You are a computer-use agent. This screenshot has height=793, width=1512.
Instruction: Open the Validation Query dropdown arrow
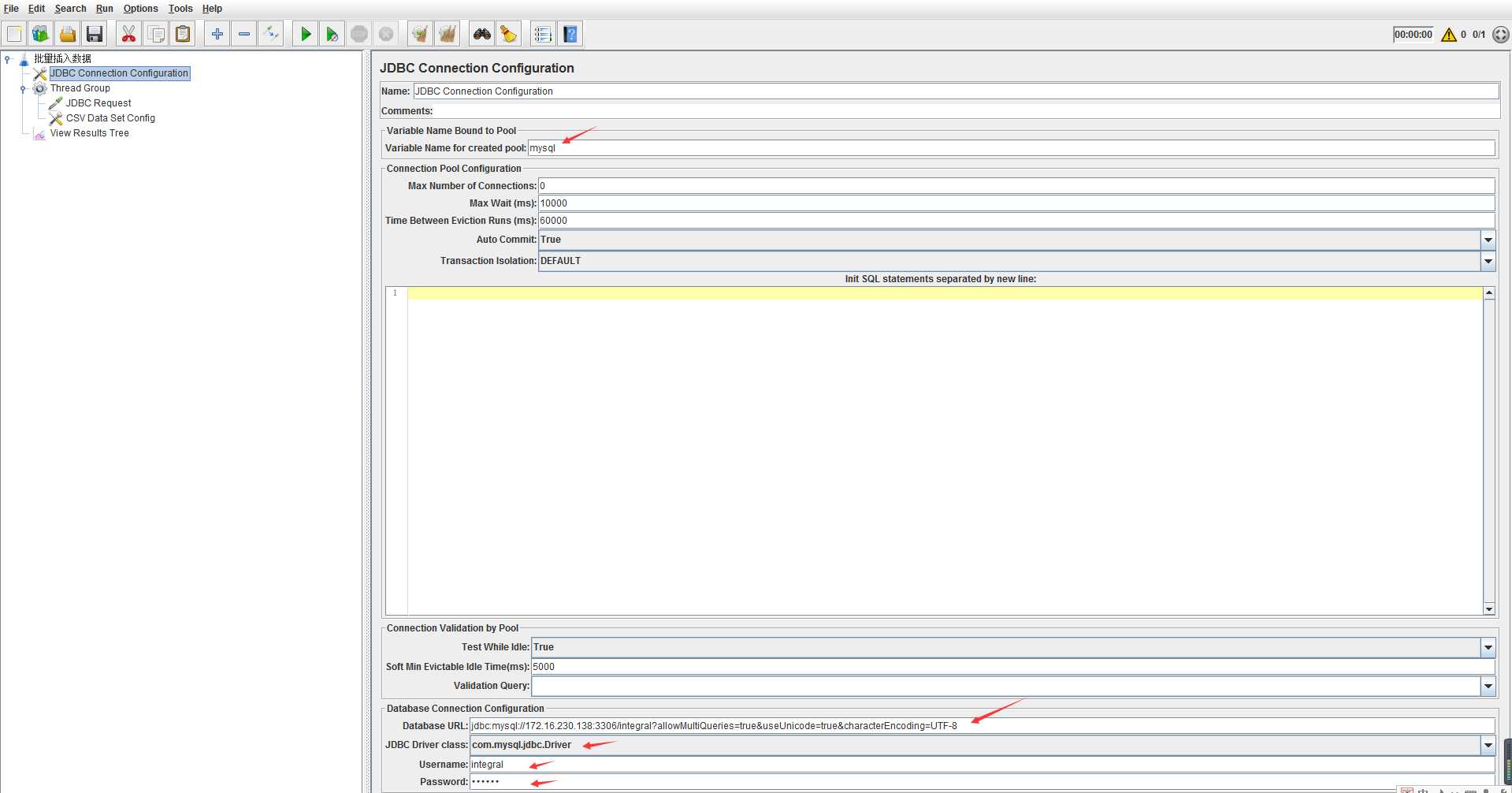(1488, 686)
